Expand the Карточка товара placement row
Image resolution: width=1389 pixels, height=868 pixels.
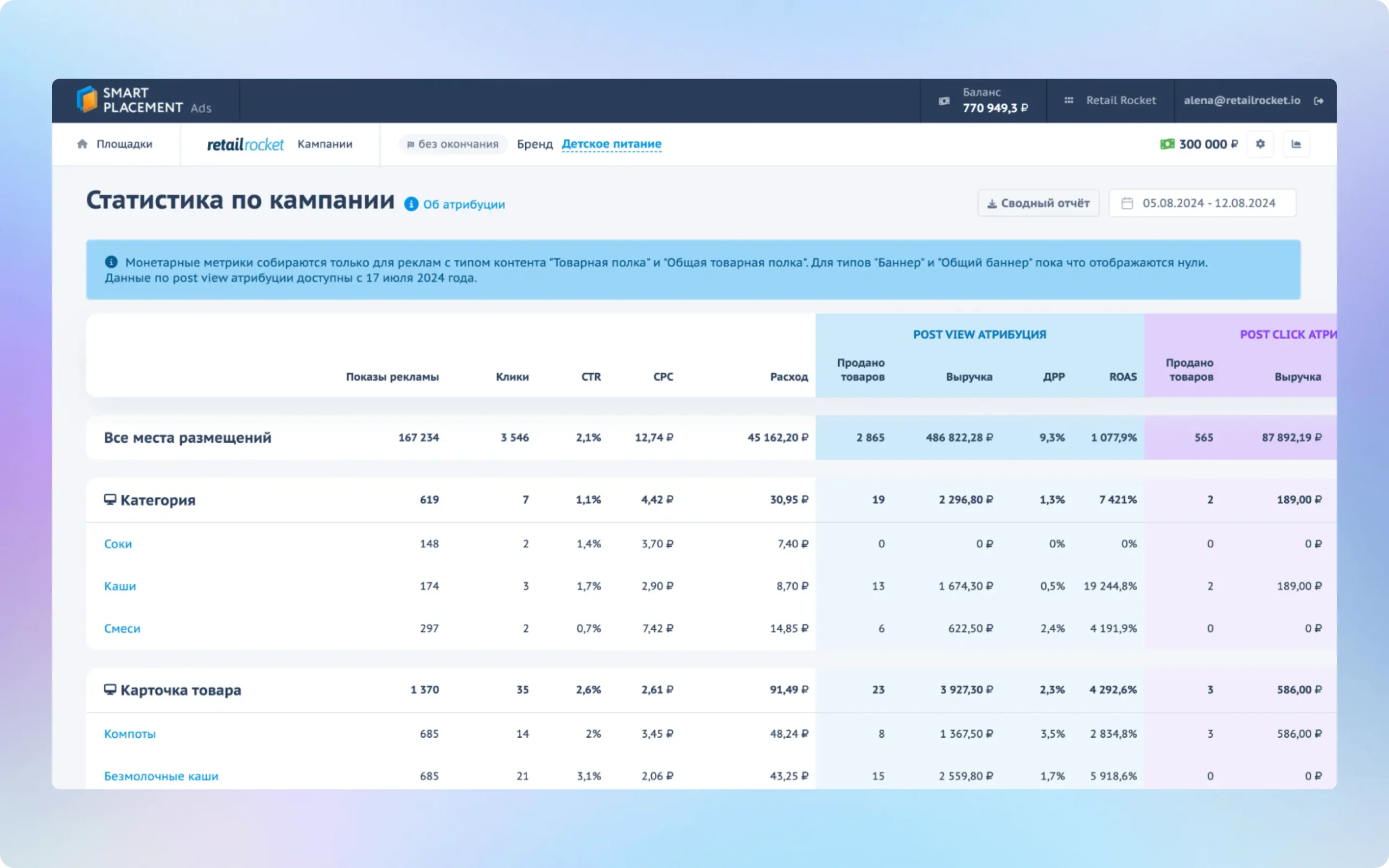click(x=180, y=690)
